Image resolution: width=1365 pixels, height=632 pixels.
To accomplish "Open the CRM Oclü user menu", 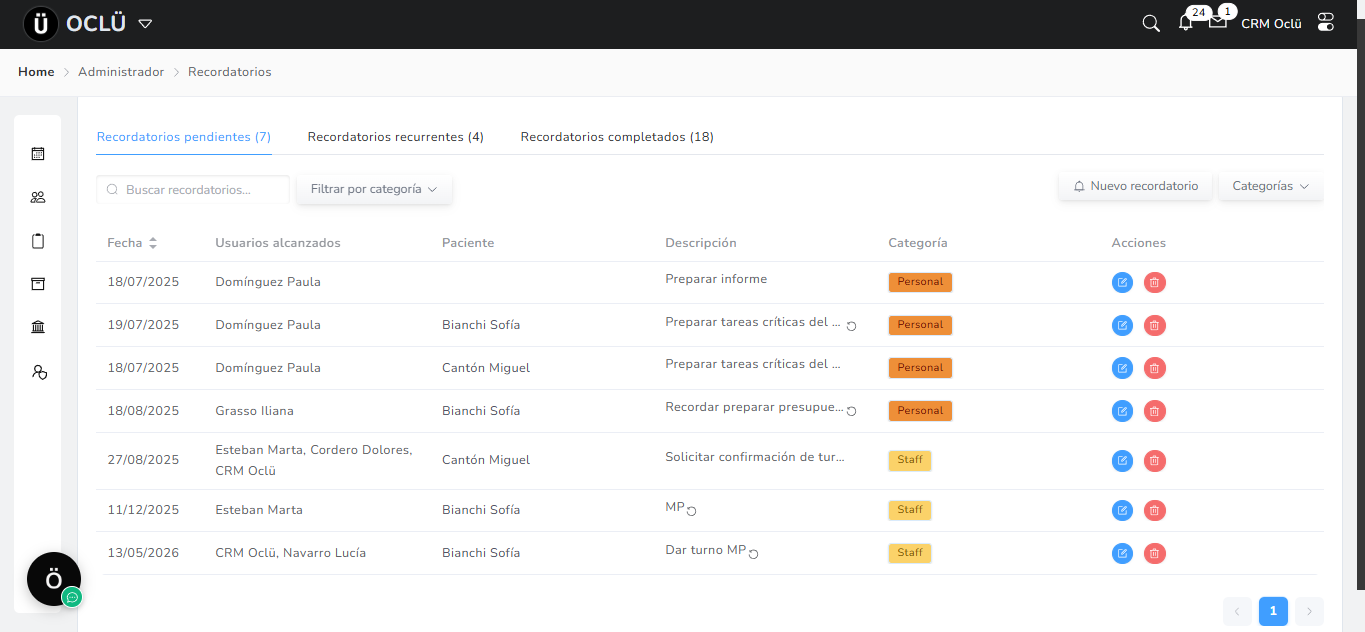I will [1271, 24].
